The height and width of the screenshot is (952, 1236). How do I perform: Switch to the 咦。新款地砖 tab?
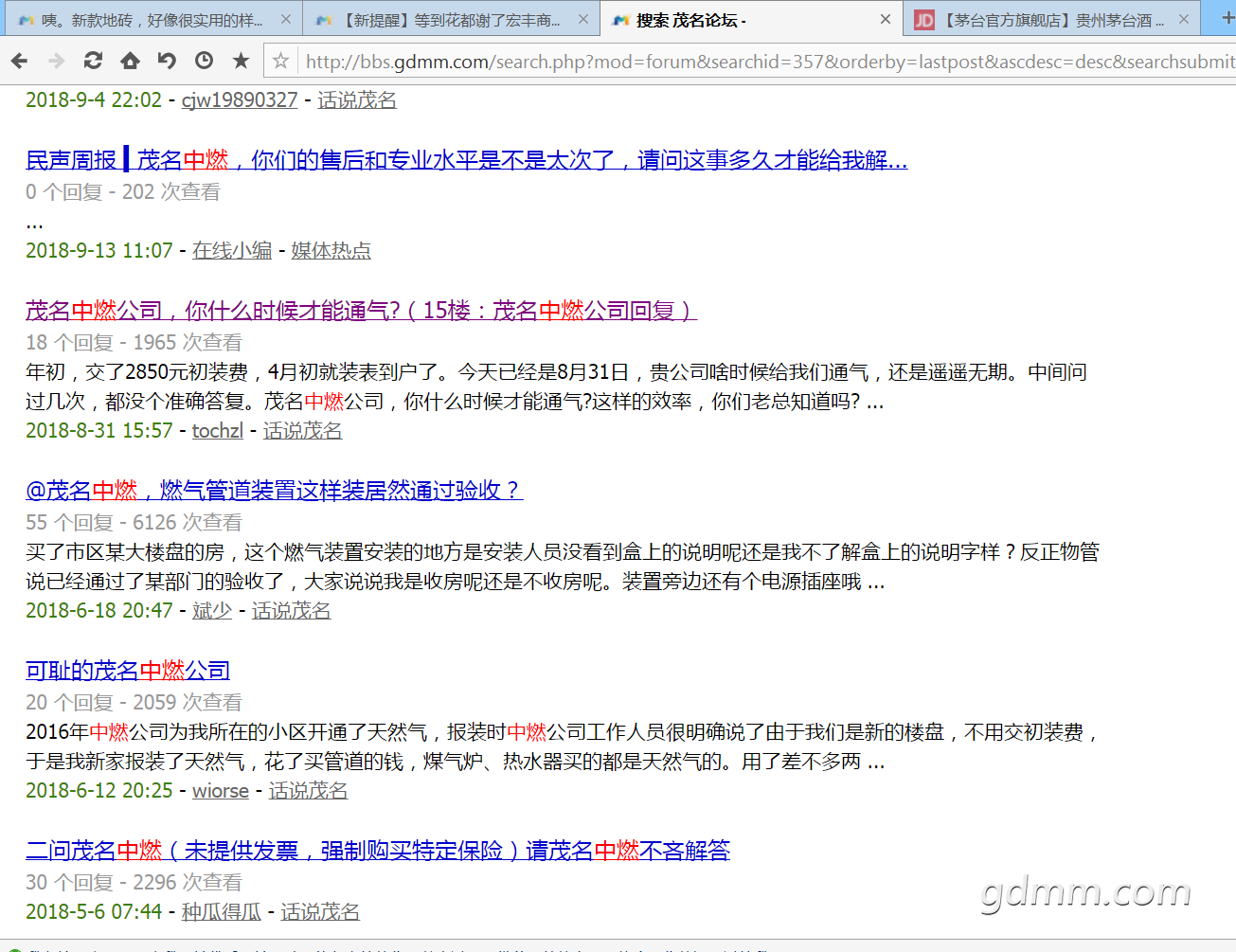[152, 19]
